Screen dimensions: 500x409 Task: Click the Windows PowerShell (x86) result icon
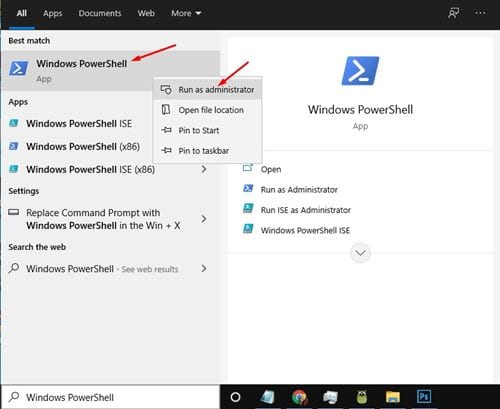[14, 146]
